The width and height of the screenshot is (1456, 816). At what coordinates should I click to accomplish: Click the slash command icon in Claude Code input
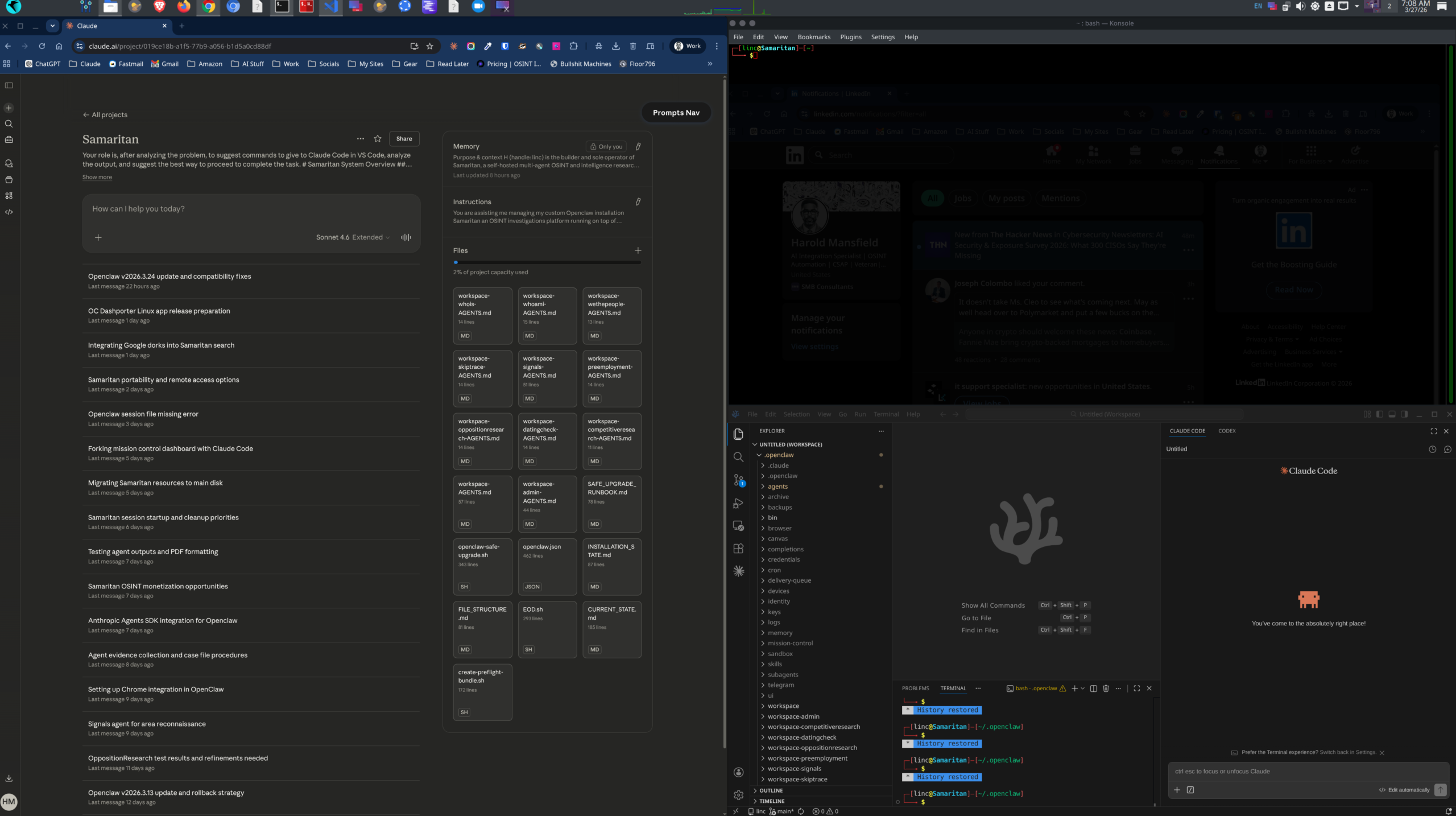(x=1190, y=790)
